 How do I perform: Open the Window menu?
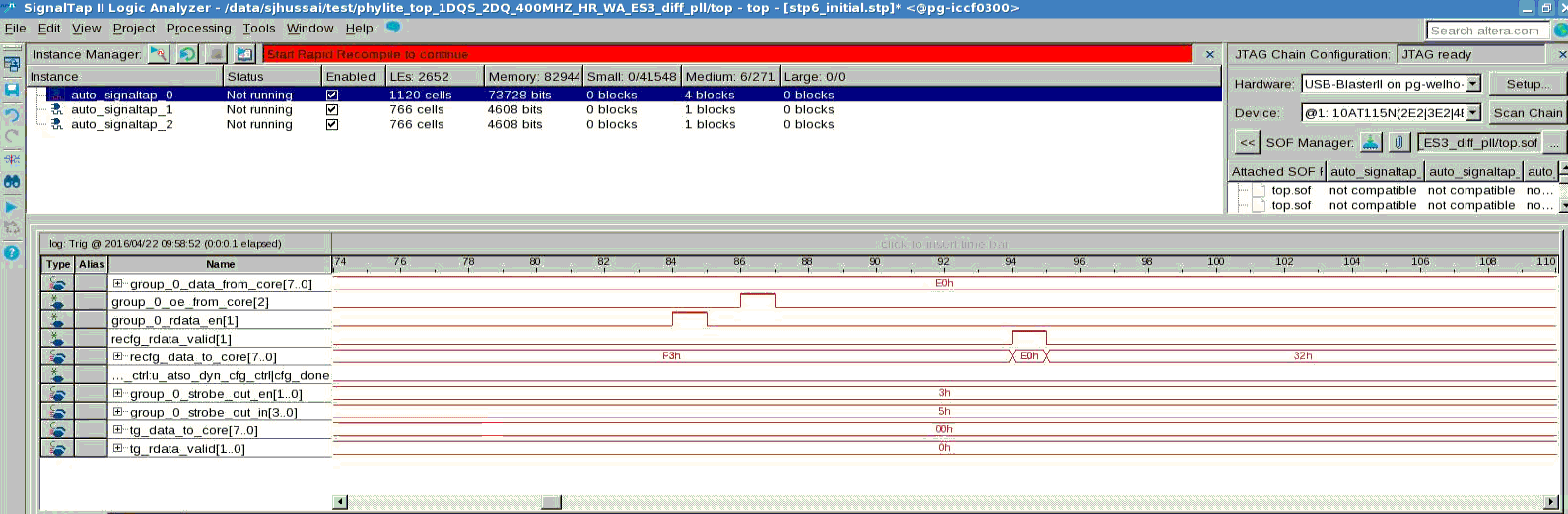pos(309,28)
